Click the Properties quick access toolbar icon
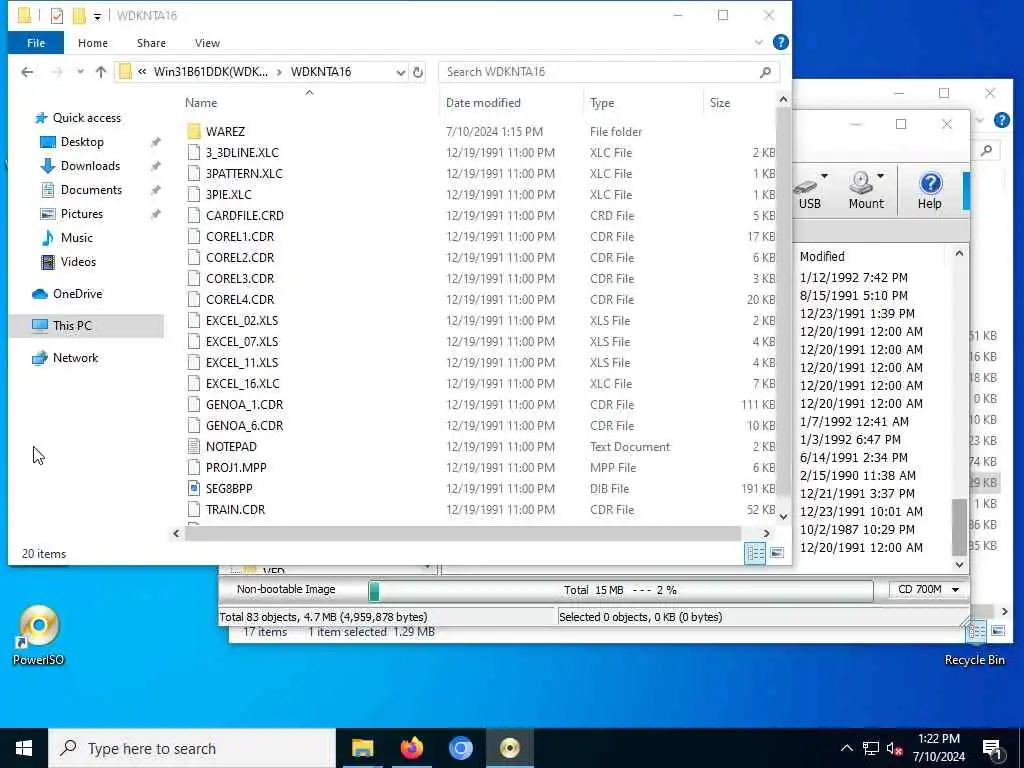The image size is (1024, 768). point(57,16)
